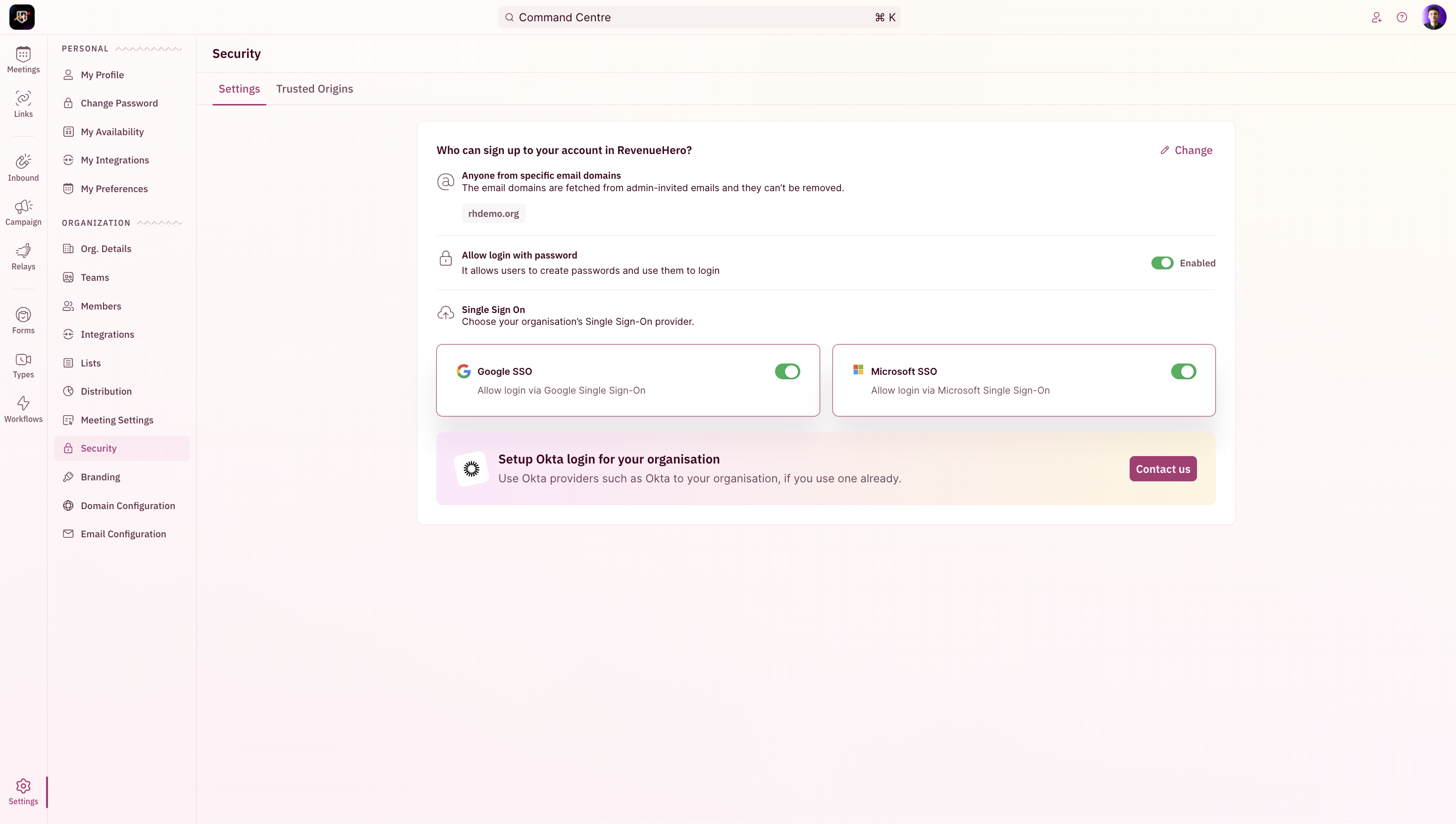Open Distribution settings
The image size is (1456, 824).
[122, 392]
